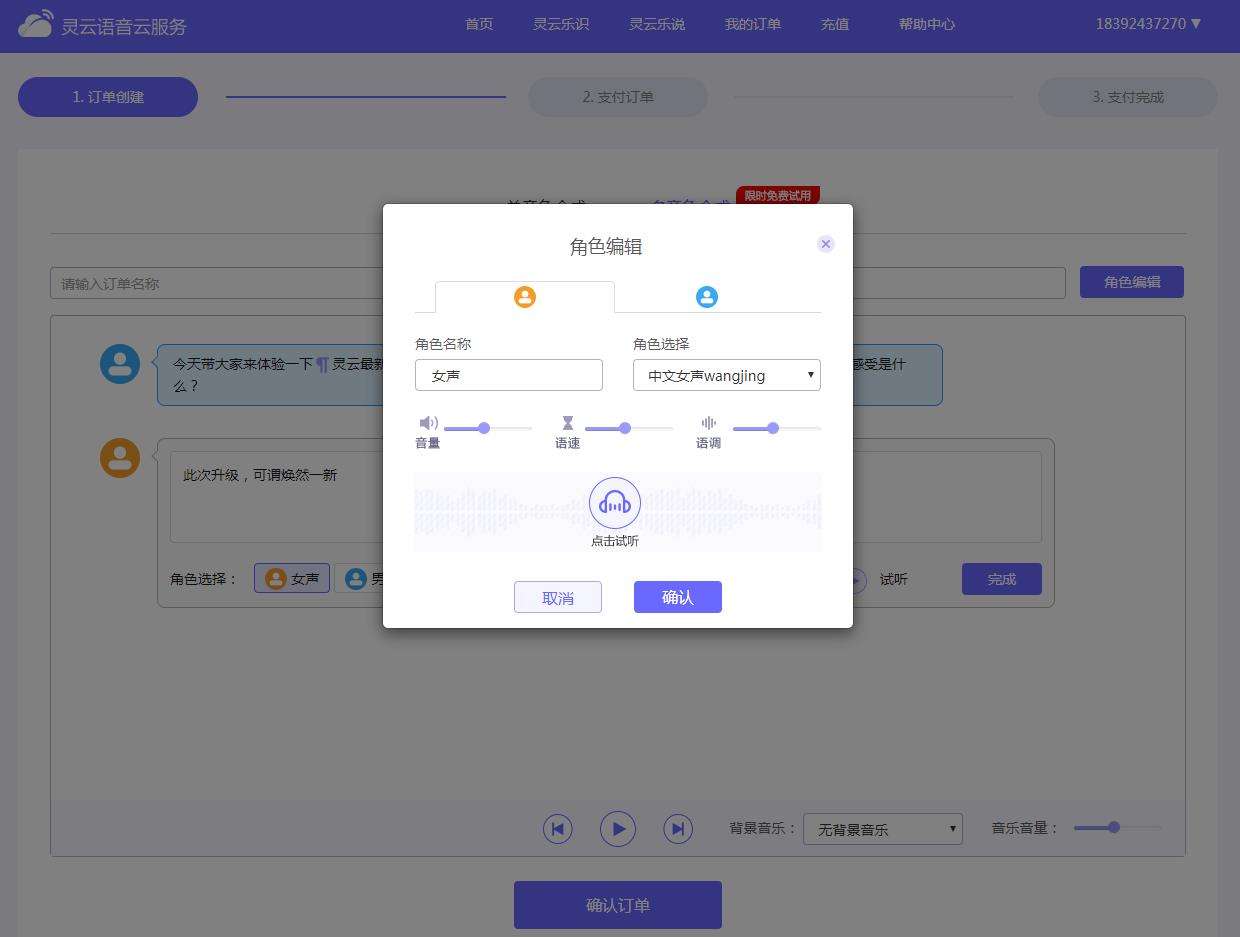The width and height of the screenshot is (1240, 937).
Task: Select the orange avatar role tab
Action: point(525,297)
